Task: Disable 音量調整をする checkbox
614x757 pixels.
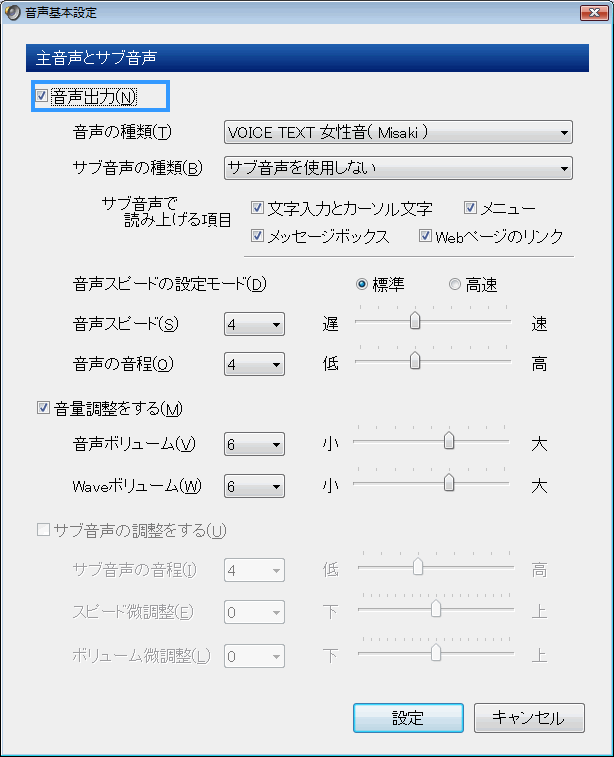Action: coord(43,408)
